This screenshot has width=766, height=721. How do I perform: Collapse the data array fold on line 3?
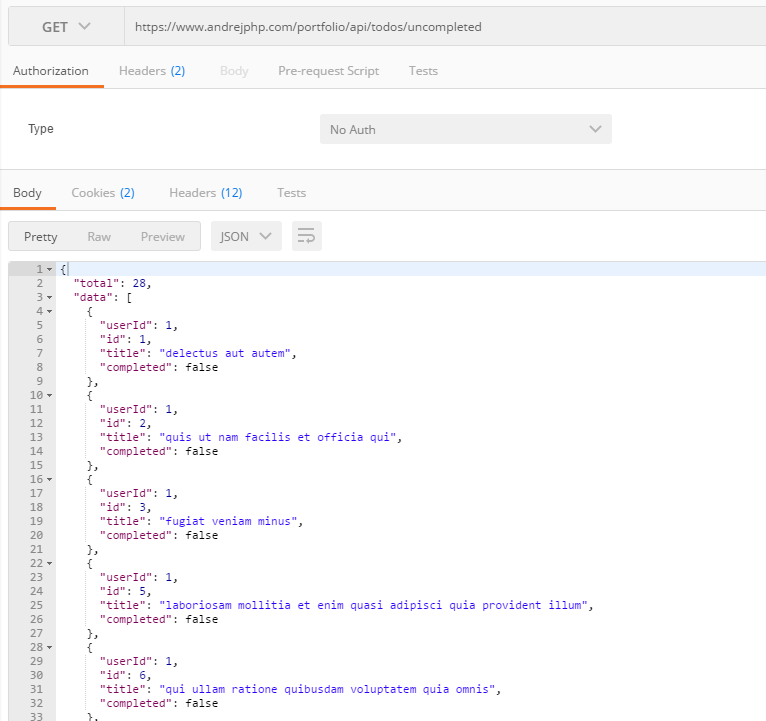coord(49,297)
